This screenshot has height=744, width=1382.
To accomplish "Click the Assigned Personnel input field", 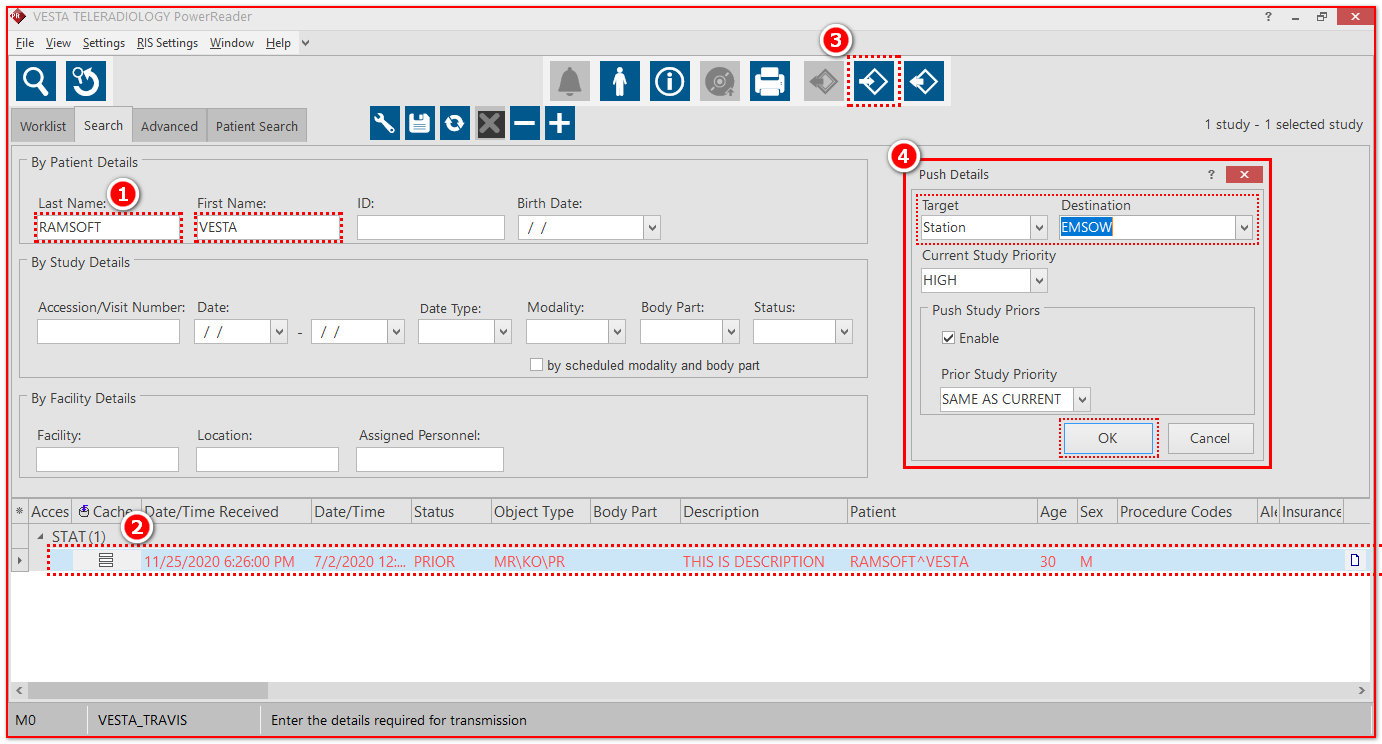I will pyautogui.click(x=430, y=459).
